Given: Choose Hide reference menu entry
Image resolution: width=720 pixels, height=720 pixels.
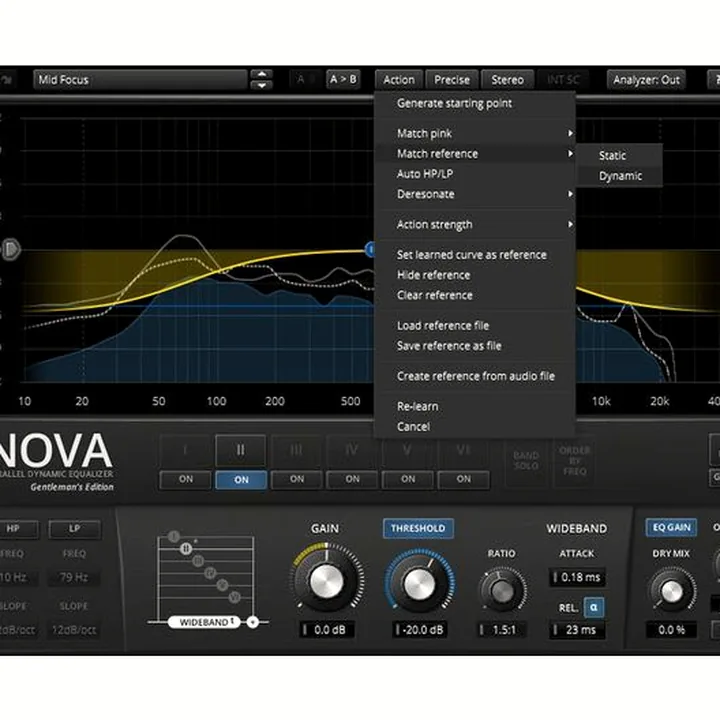Looking at the screenshot, I should pos(475,275).
